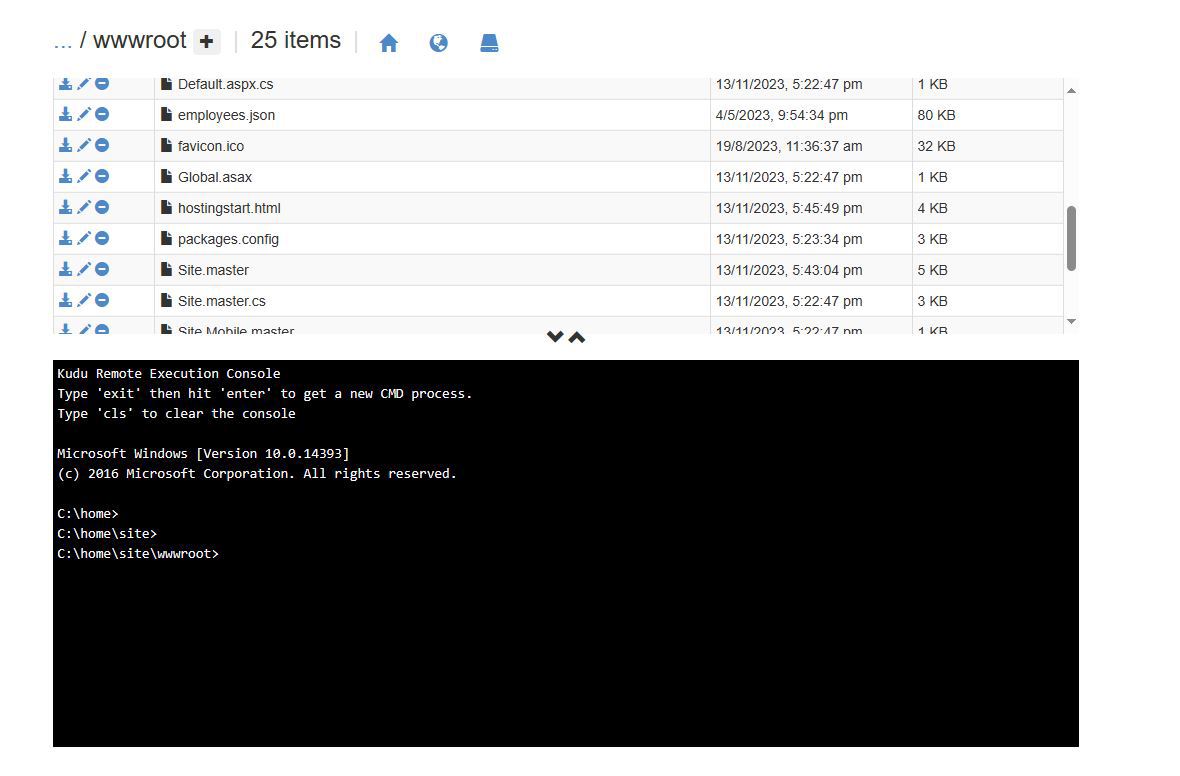Download Site.master file
Viewport: 1180px width, 776px height.
pos(65,269)
